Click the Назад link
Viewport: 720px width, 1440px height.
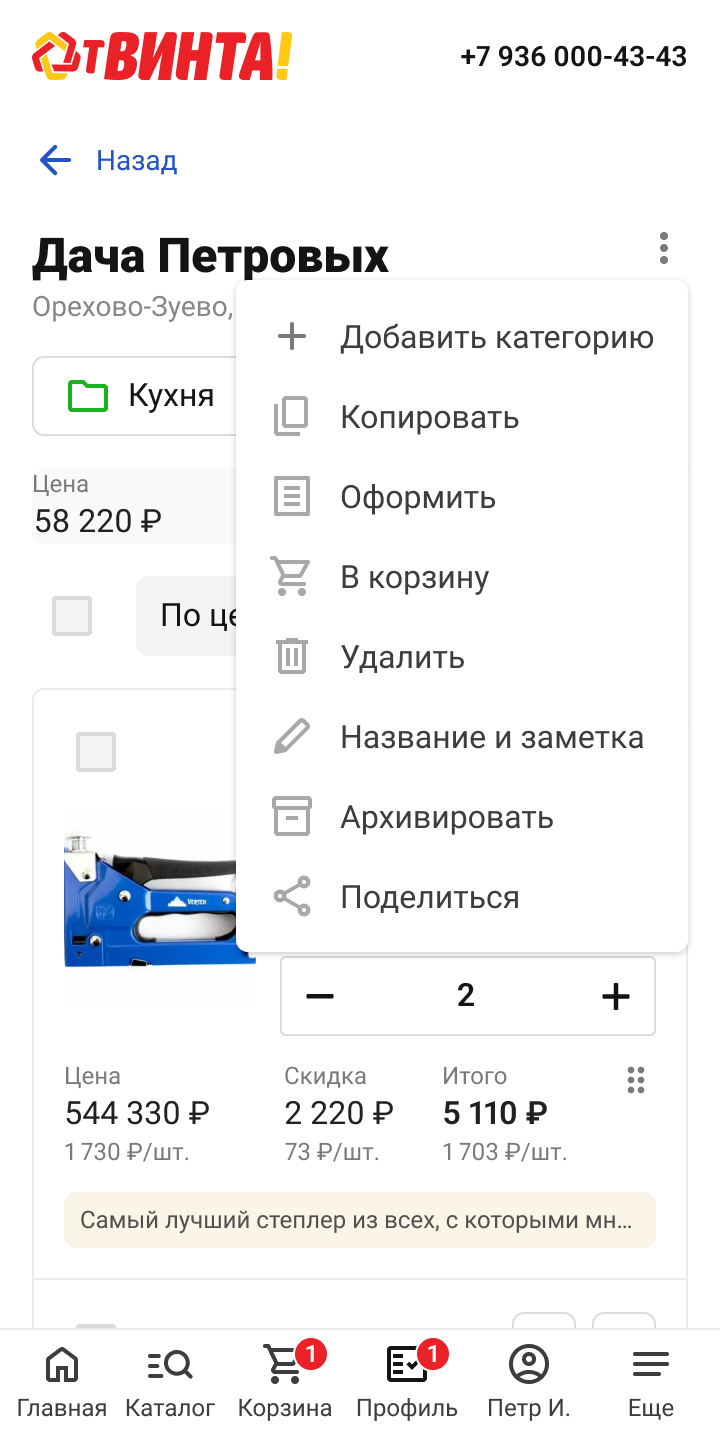137,160
